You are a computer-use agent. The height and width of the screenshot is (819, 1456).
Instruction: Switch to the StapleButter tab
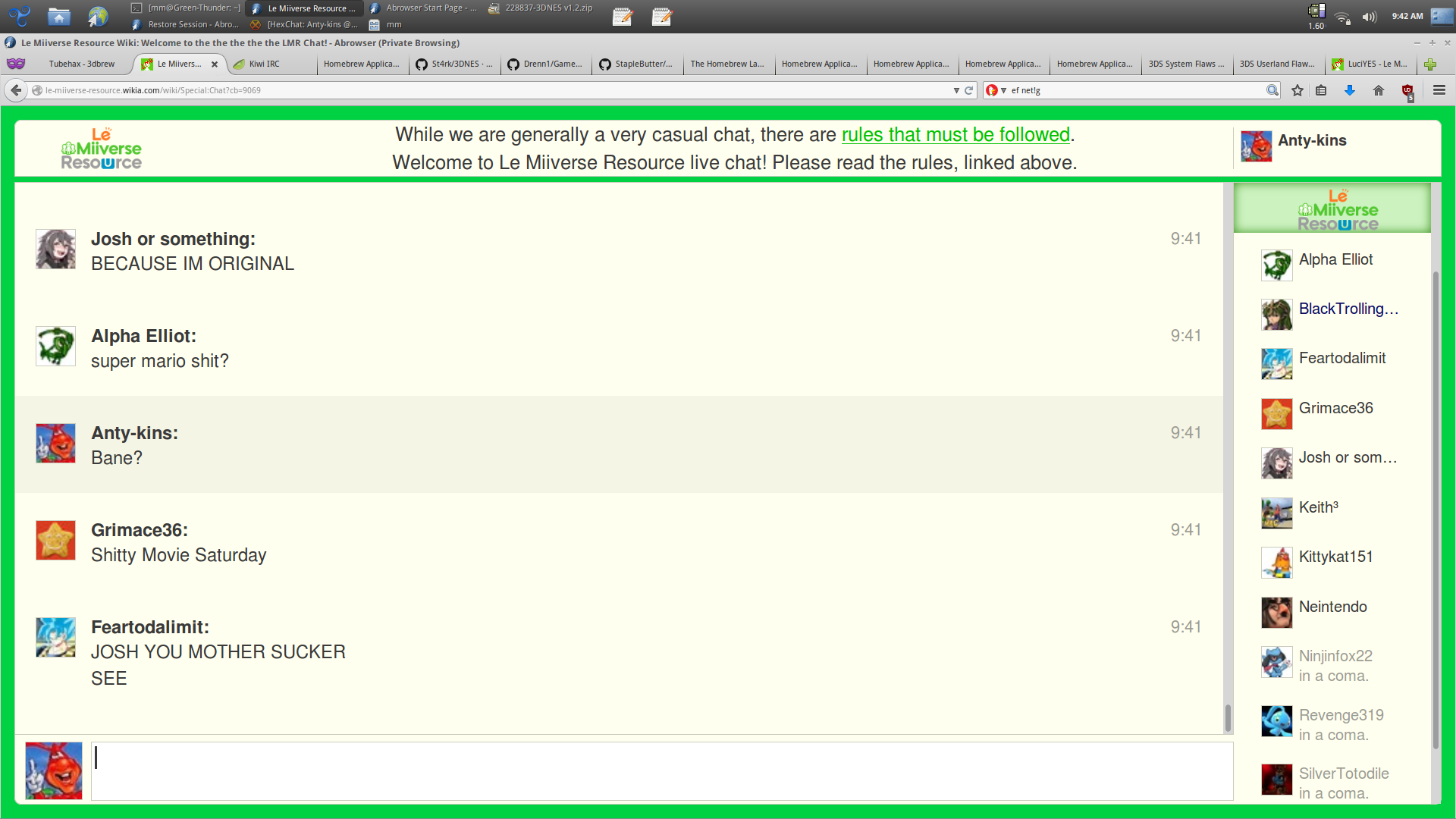(639, 64)
